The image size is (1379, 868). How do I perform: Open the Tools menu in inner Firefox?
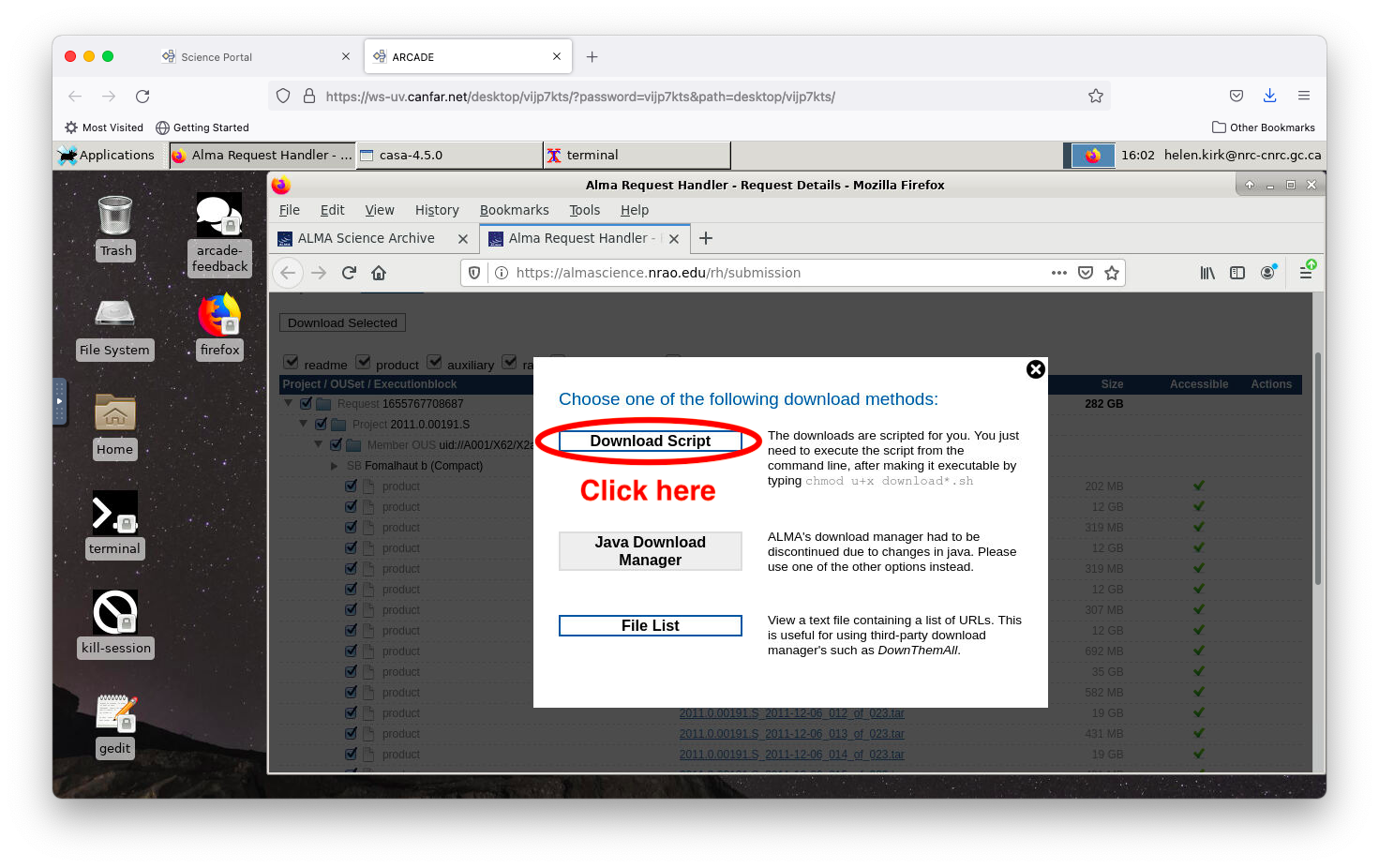(585, 210)
